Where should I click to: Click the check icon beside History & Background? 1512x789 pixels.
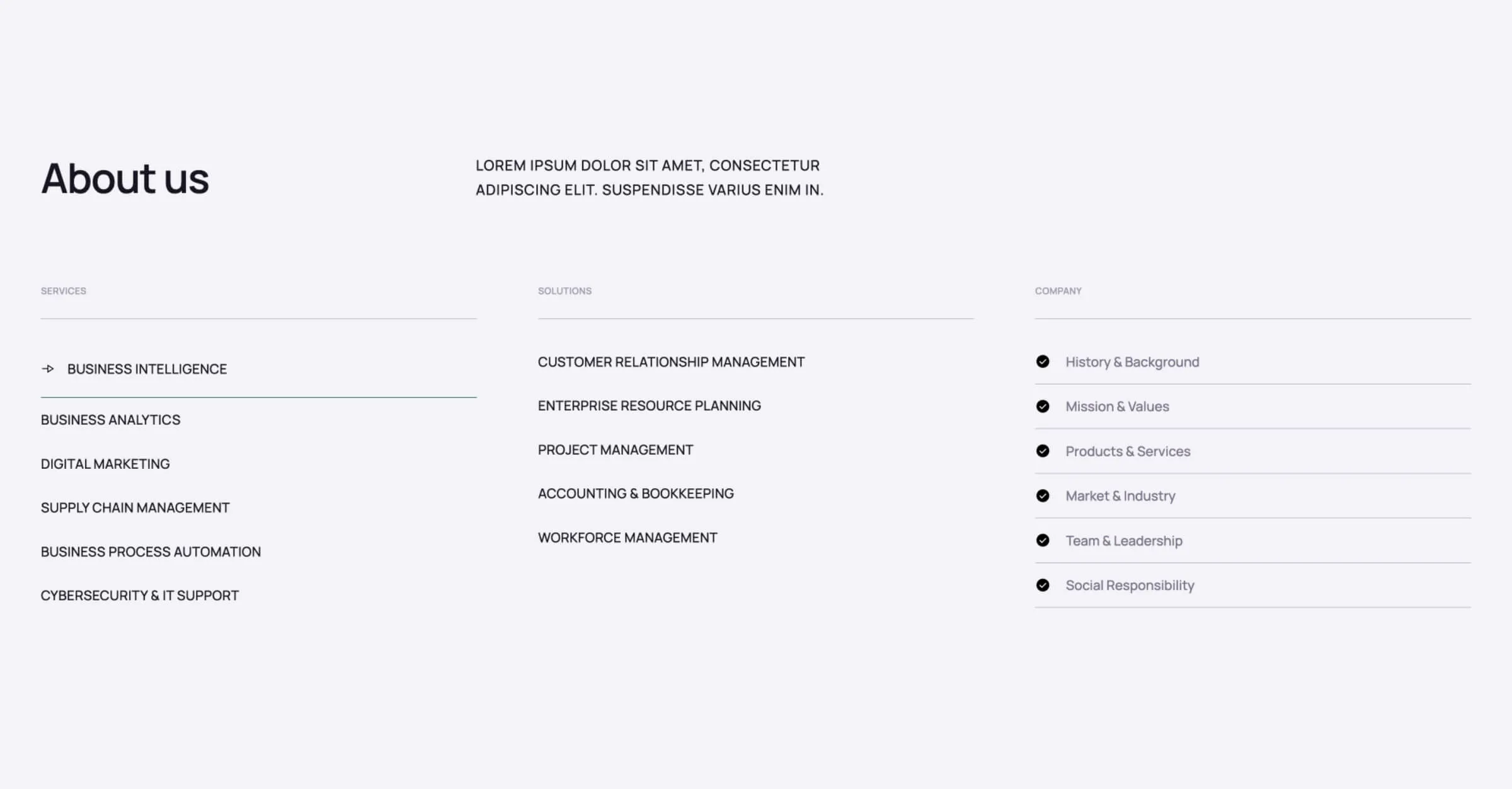[x=1043, y=362]
